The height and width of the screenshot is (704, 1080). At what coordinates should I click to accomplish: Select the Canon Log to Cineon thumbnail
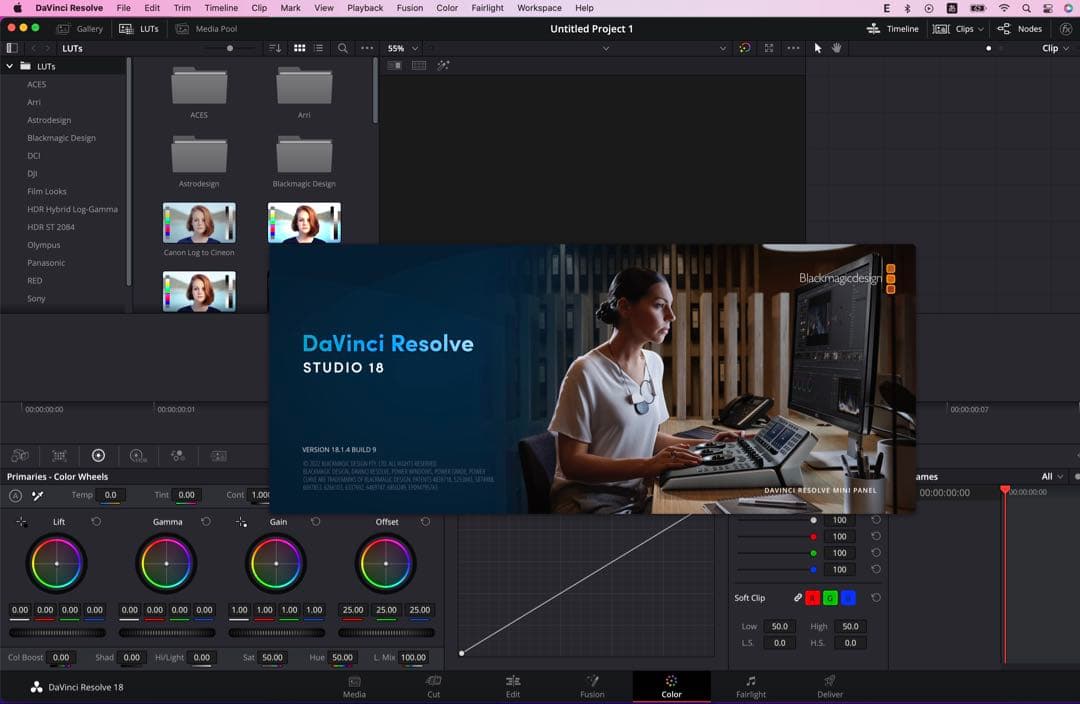click(x=199, y=223)
